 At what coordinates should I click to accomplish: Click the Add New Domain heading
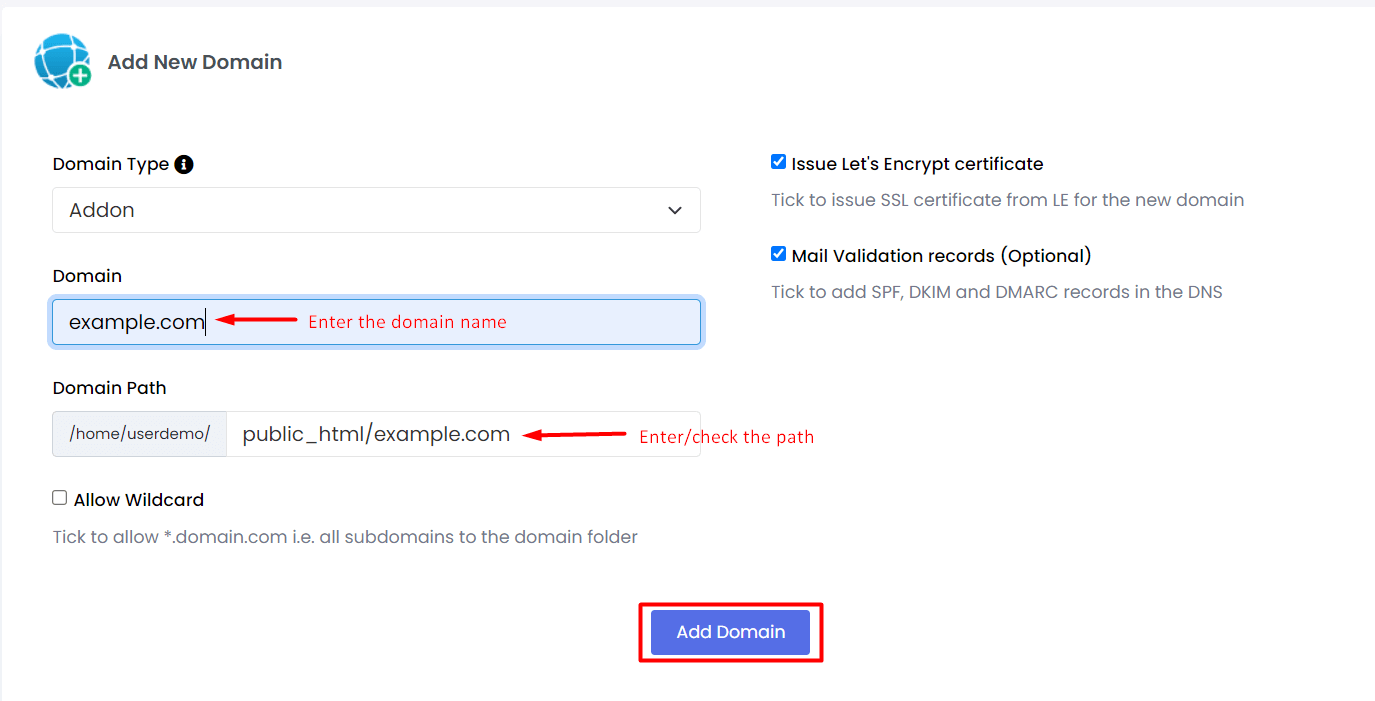pos(195,62)
